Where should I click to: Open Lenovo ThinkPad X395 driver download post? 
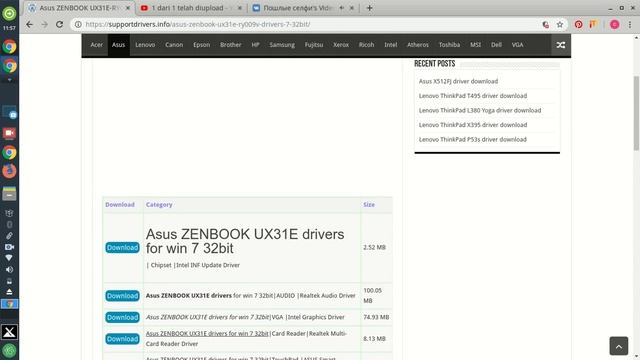[x=473, y=125]
